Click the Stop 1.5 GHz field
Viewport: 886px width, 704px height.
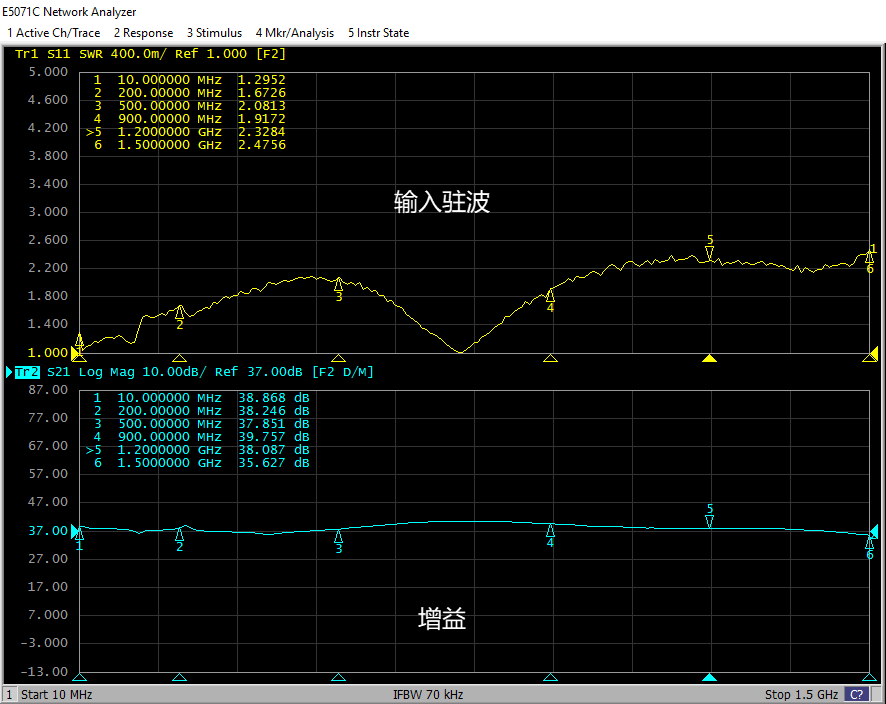801,694
